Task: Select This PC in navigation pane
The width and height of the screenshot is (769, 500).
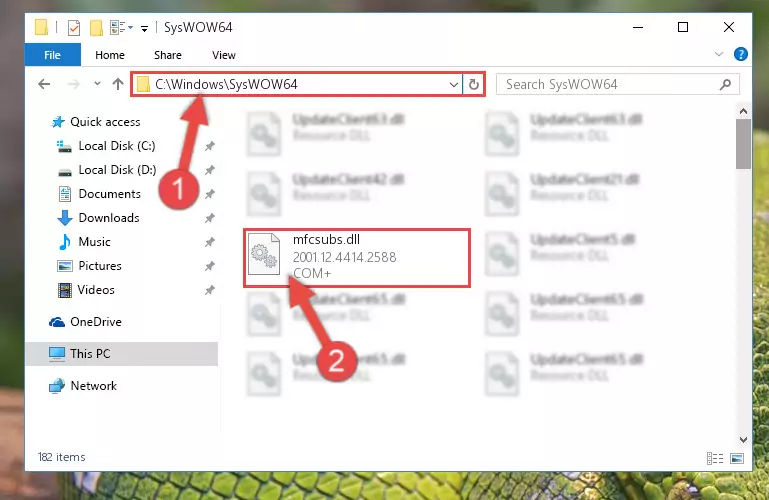Action: (x=122, y=353)
